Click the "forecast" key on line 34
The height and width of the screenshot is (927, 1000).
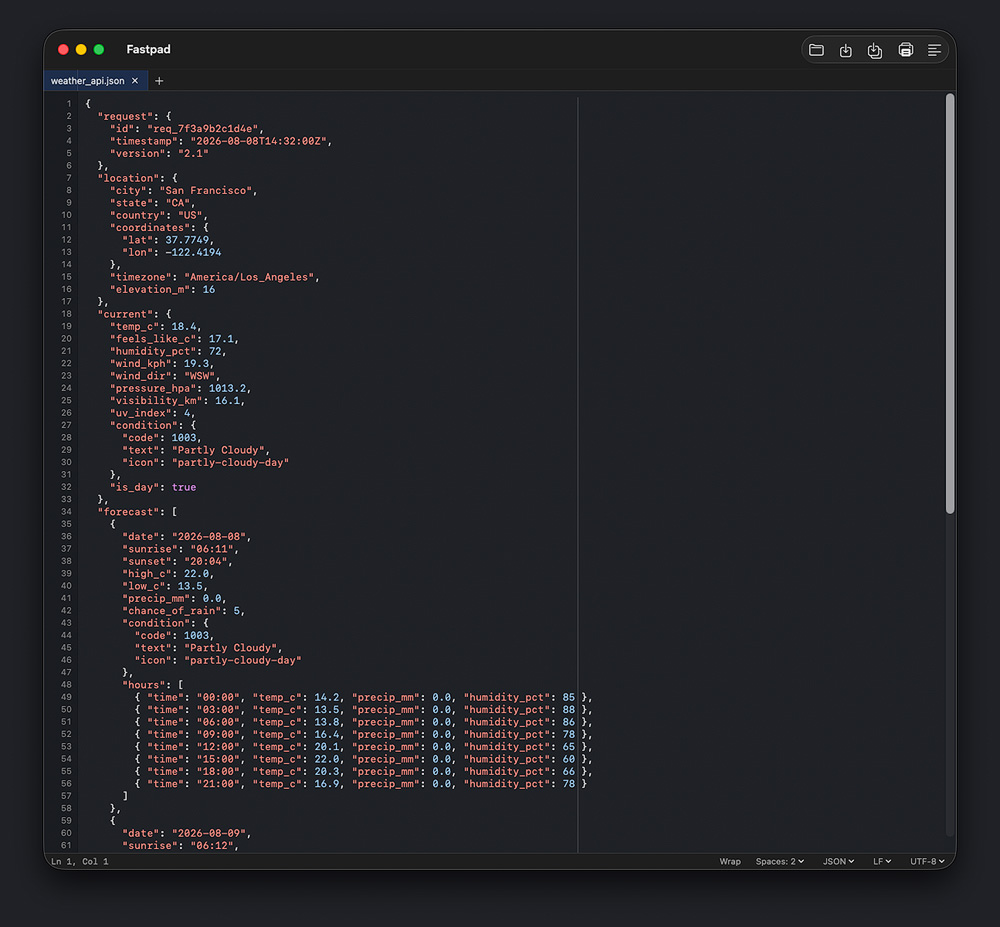coord(128,512)
